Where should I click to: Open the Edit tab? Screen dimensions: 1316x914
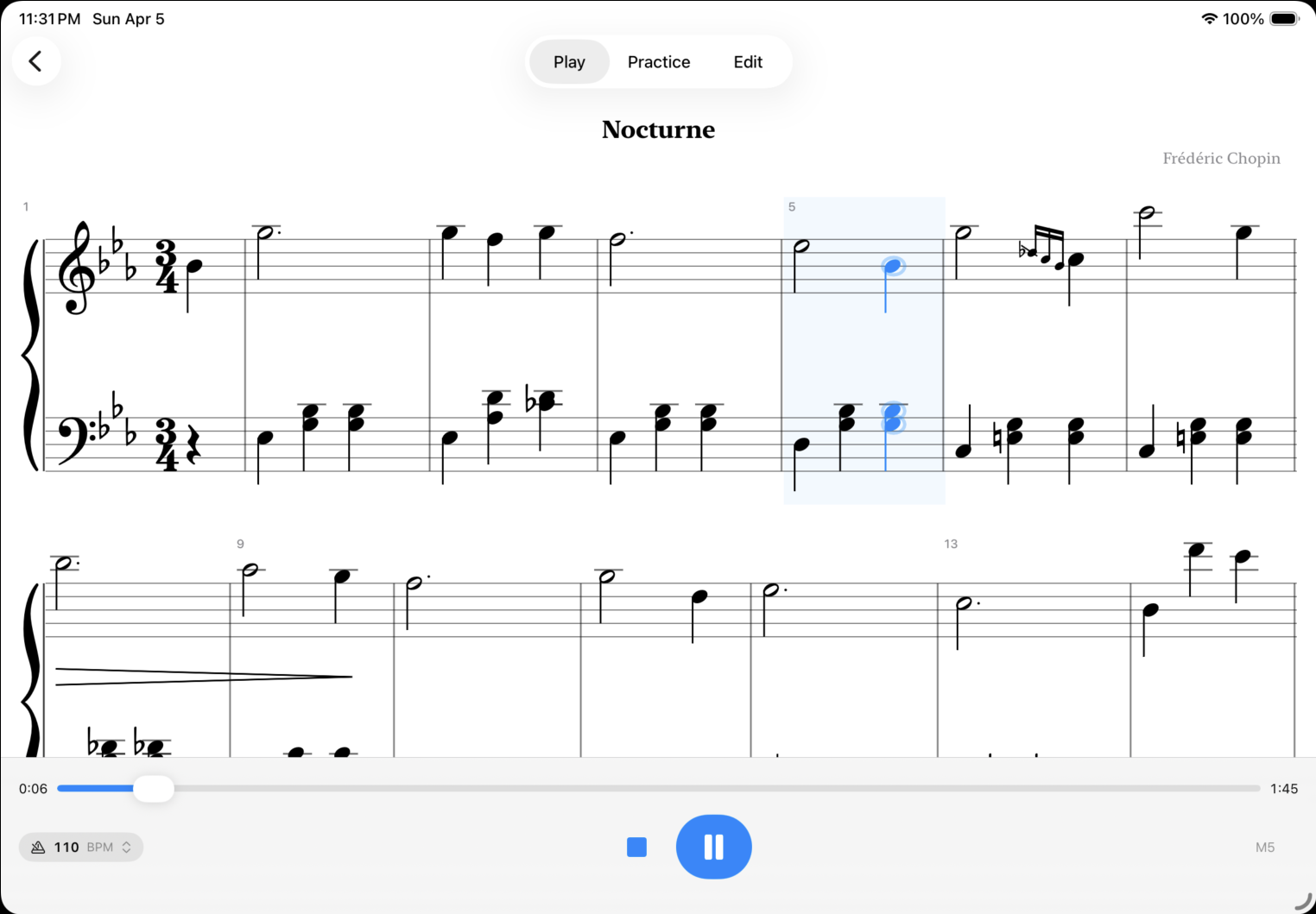click(x=748, y=61)
